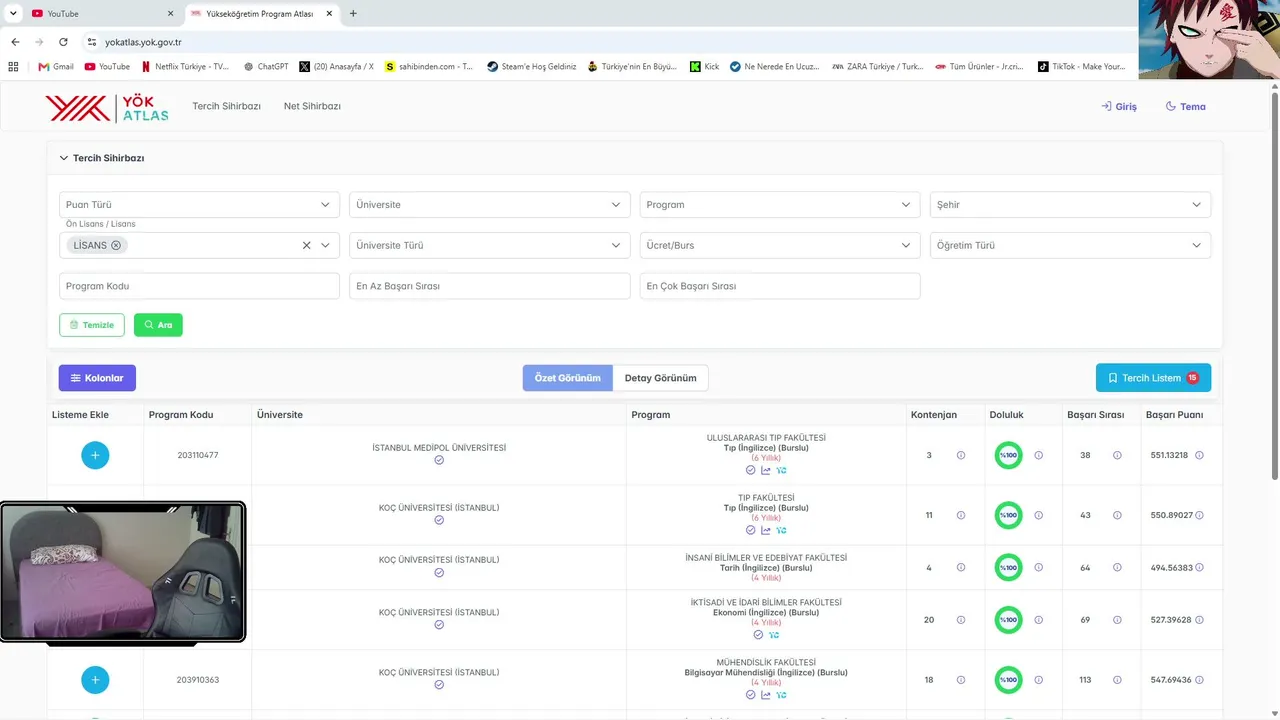Image resolution: width=1280 pixels, height=720 pixels.
Task: Open doluluk info icon in Tarih (İngilizce) row
Action: tap(1038, 567)
